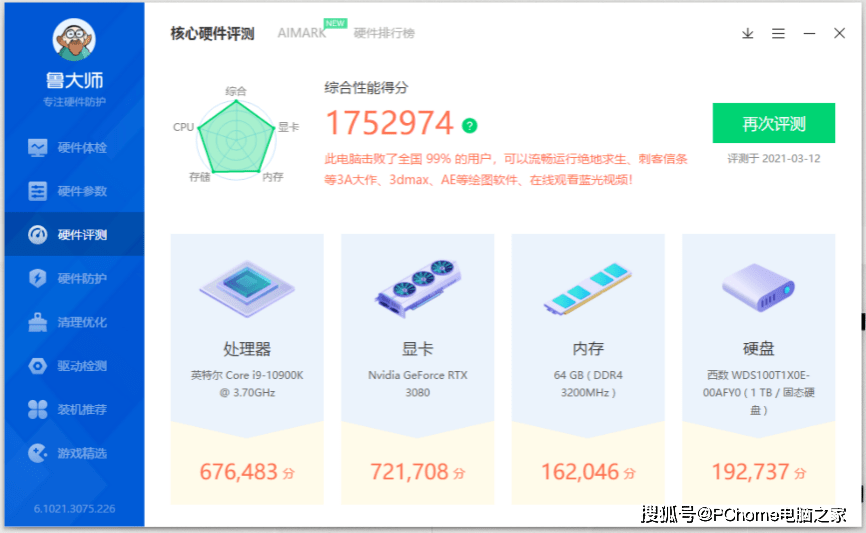Click the download arrow icon in title bar
The width and height of the screenshot is (866, 533).
click(747, 34)
